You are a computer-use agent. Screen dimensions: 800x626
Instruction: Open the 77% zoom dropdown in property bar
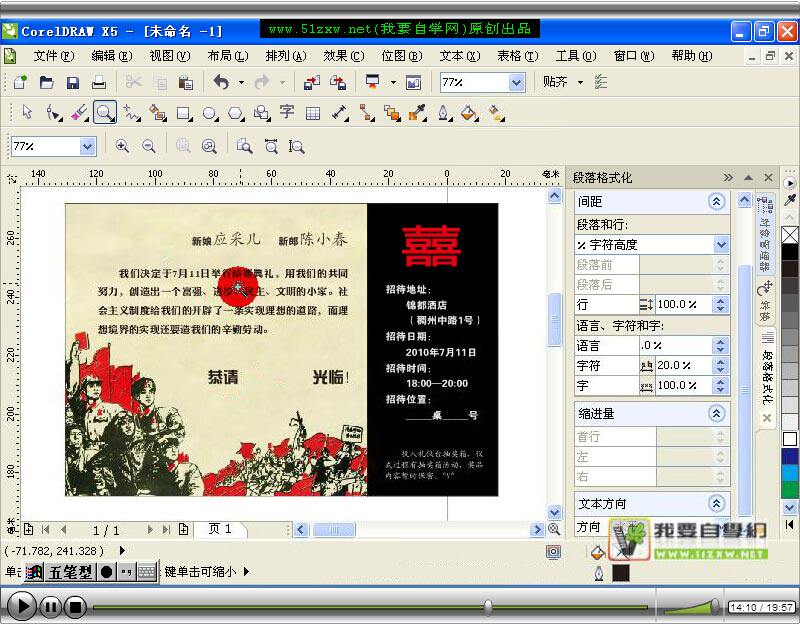(x=87, y=146)
